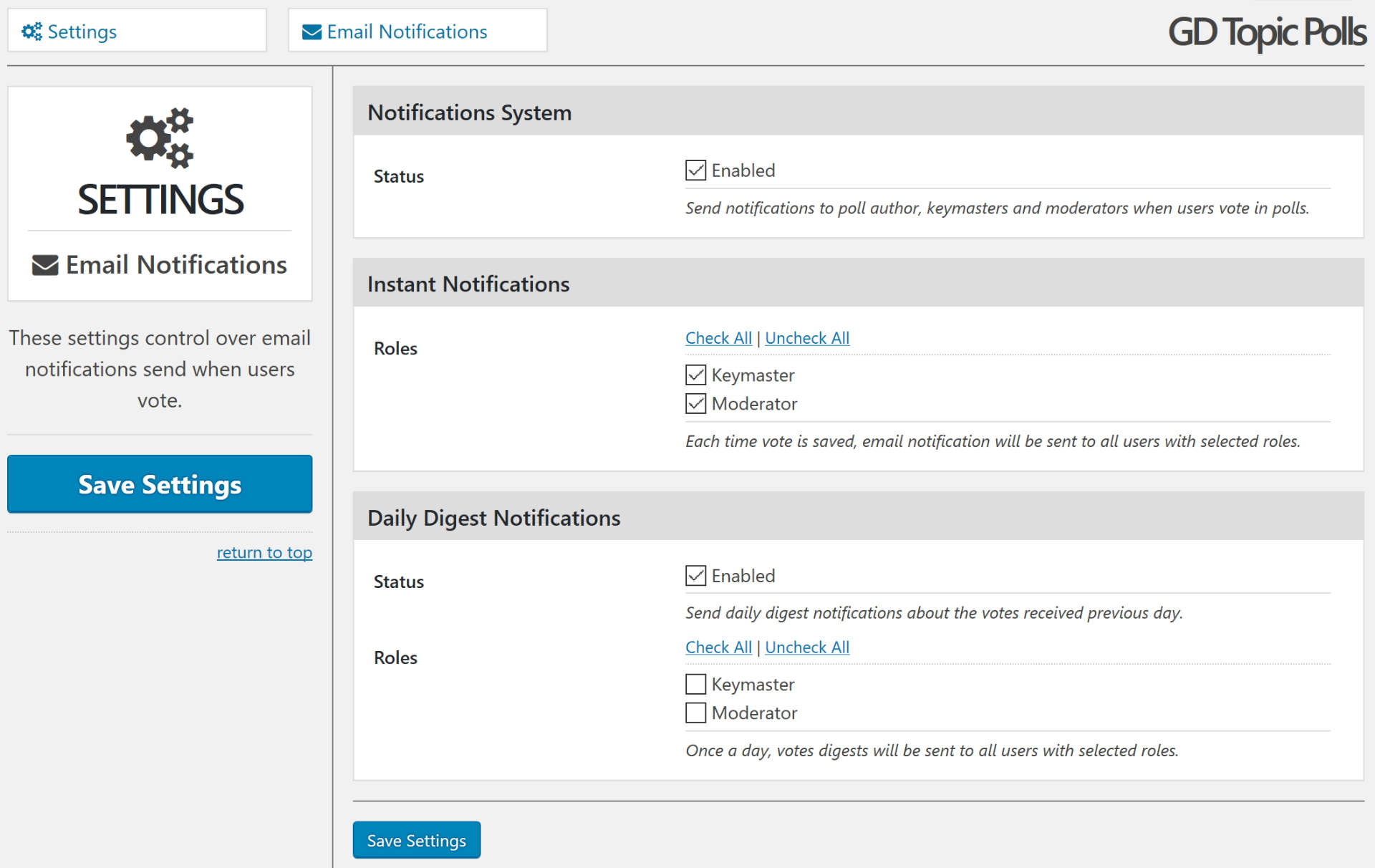Image resolution: width=1375 pixels, height=868 pixels.
Task: Click Roles label in Daily Digest section
Action: (x=395, y=657)
